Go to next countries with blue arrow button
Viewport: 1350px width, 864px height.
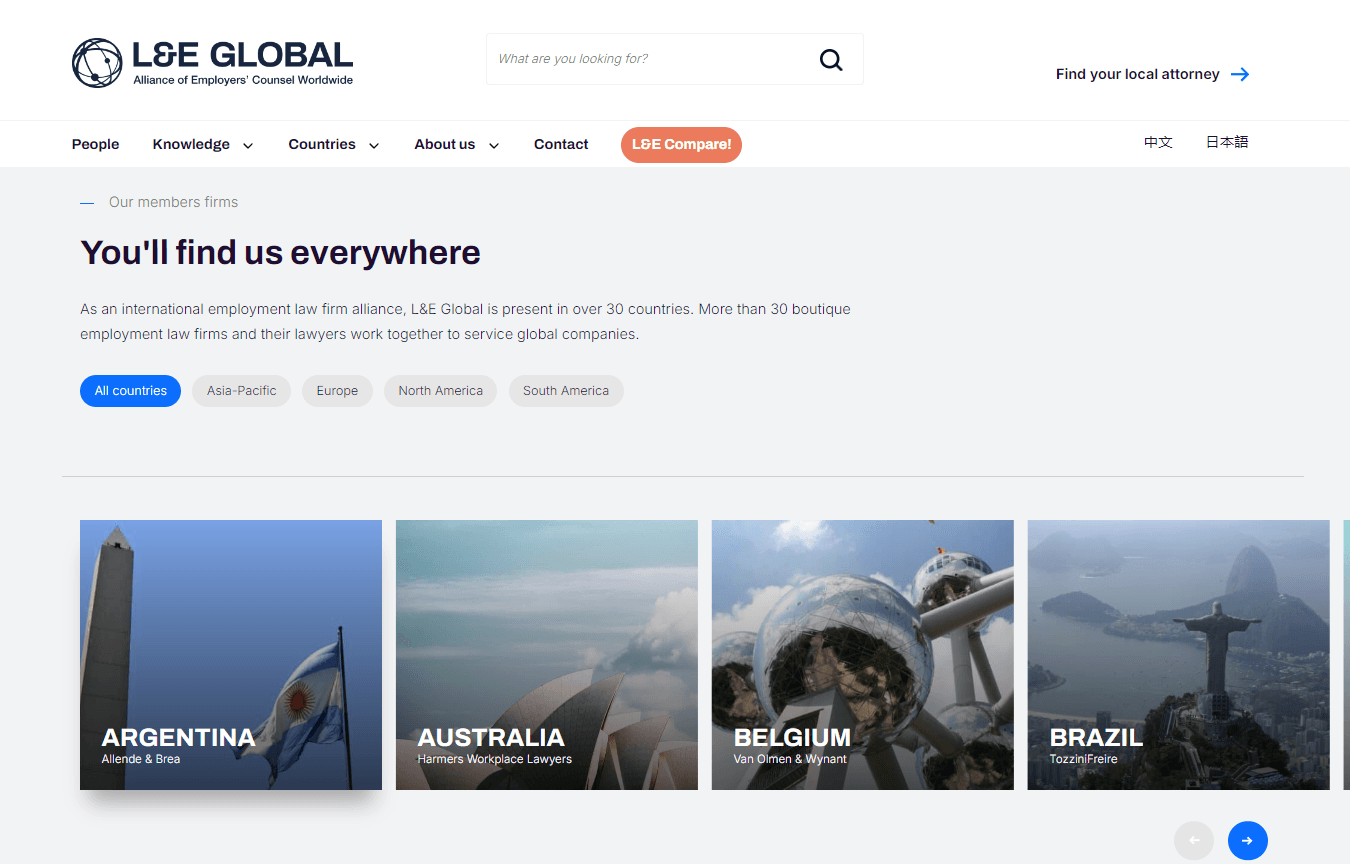(x=1247, y=841)
